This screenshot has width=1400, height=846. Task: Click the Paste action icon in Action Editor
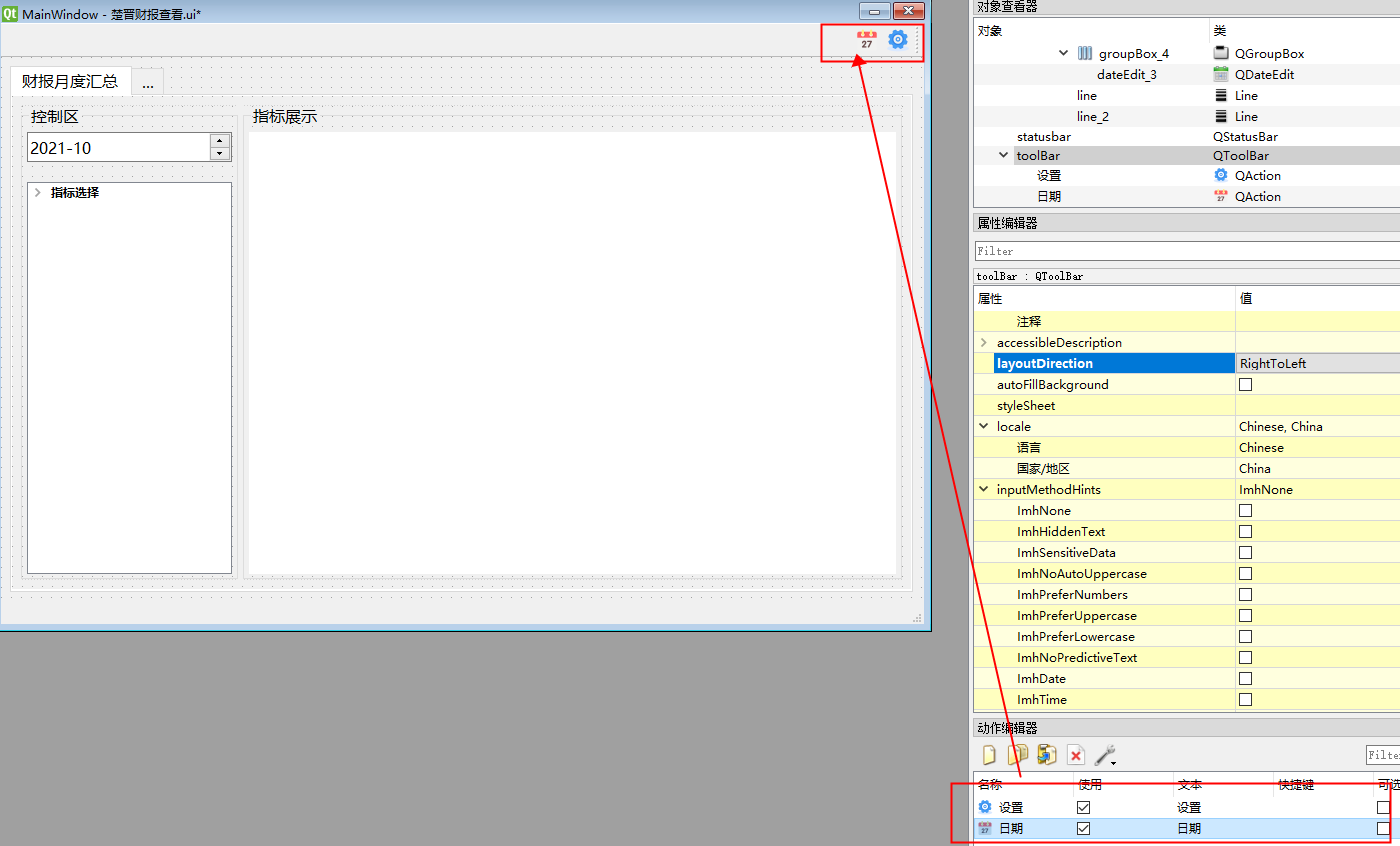1047,755
